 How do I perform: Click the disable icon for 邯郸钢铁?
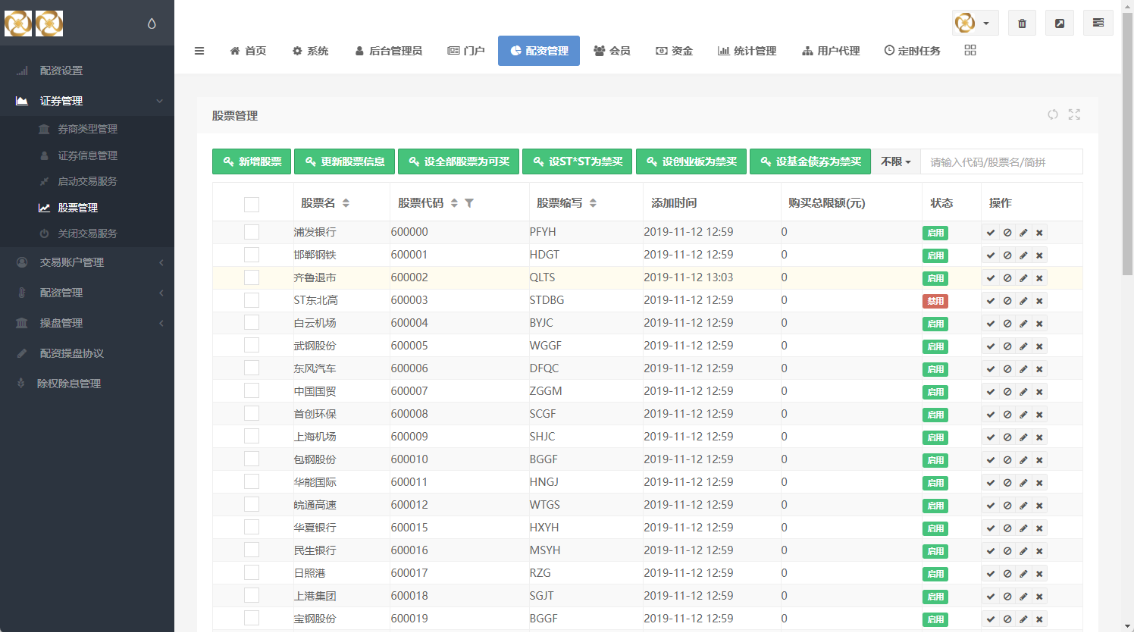click(1007, 255)
